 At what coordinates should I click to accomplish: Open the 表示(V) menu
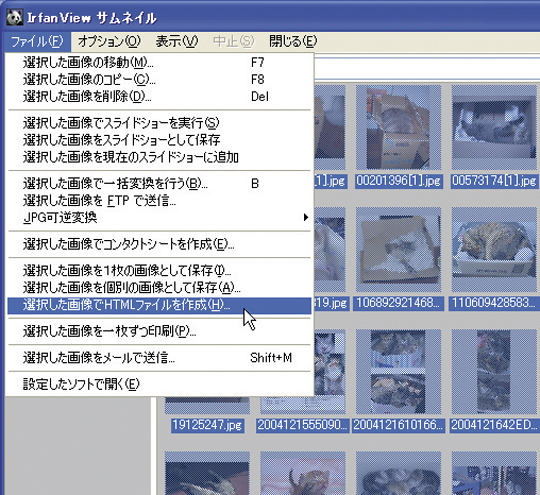tap(177, 42)
